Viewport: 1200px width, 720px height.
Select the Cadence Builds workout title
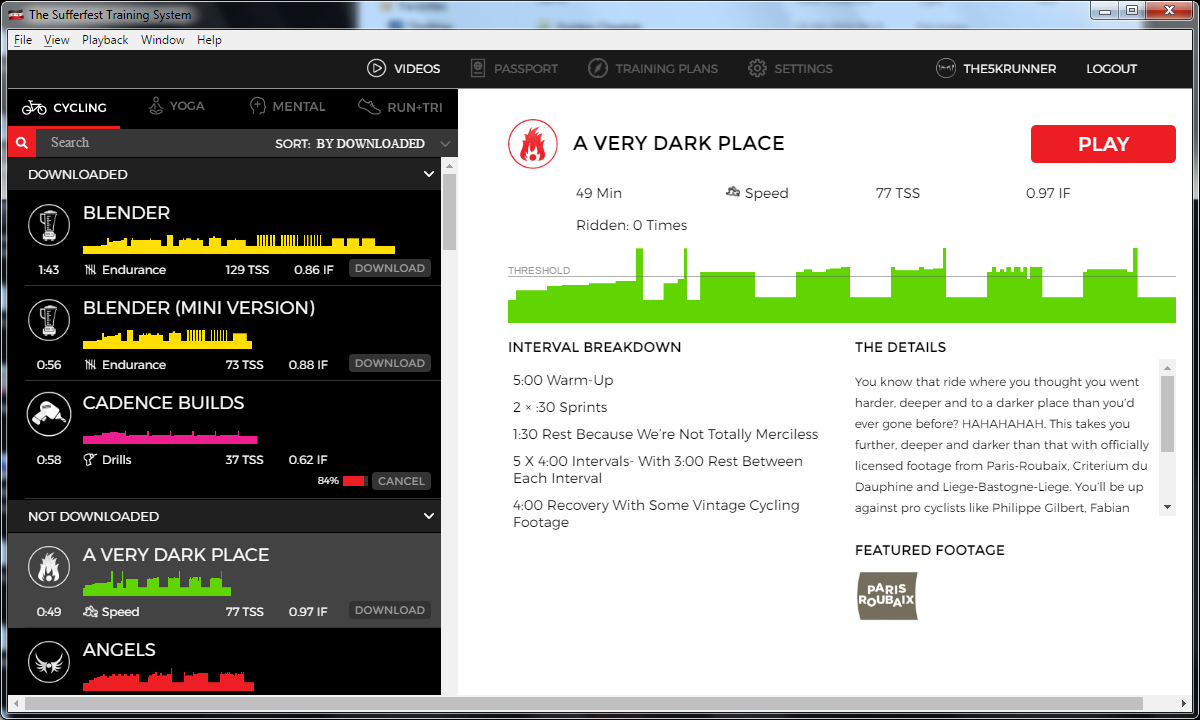point(163,403)
